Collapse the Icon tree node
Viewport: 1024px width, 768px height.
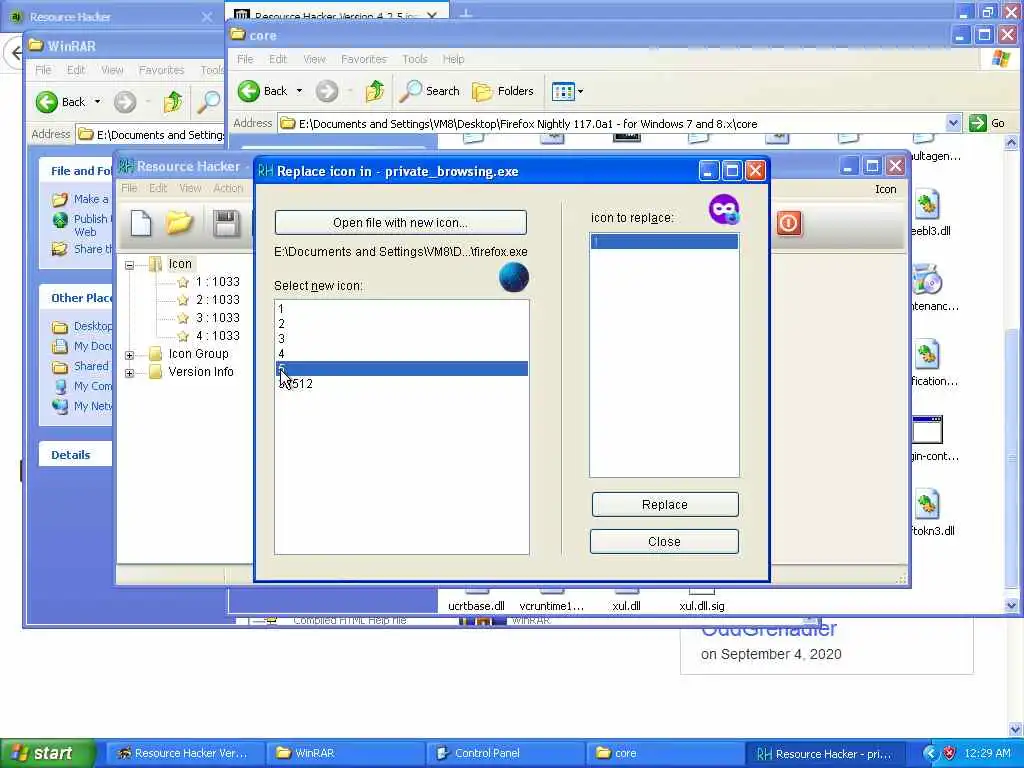pos(129,264)
